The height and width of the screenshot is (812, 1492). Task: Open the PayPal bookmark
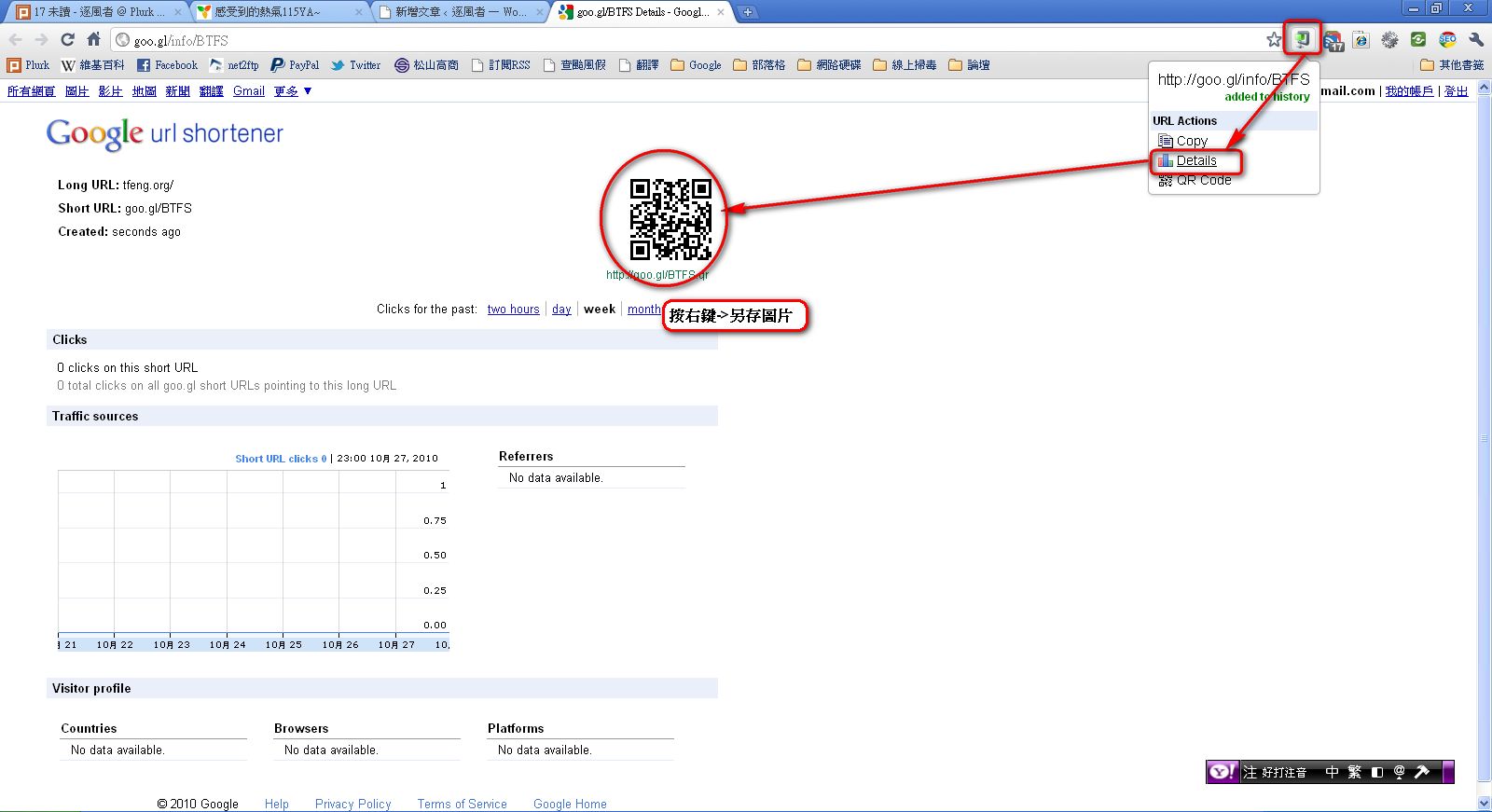pos(295,65)
